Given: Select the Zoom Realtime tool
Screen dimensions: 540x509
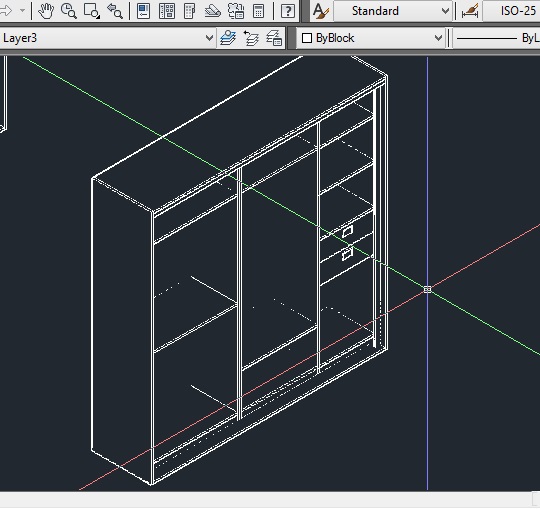Looking at the screenshot, I should click(x=69, y=11).
